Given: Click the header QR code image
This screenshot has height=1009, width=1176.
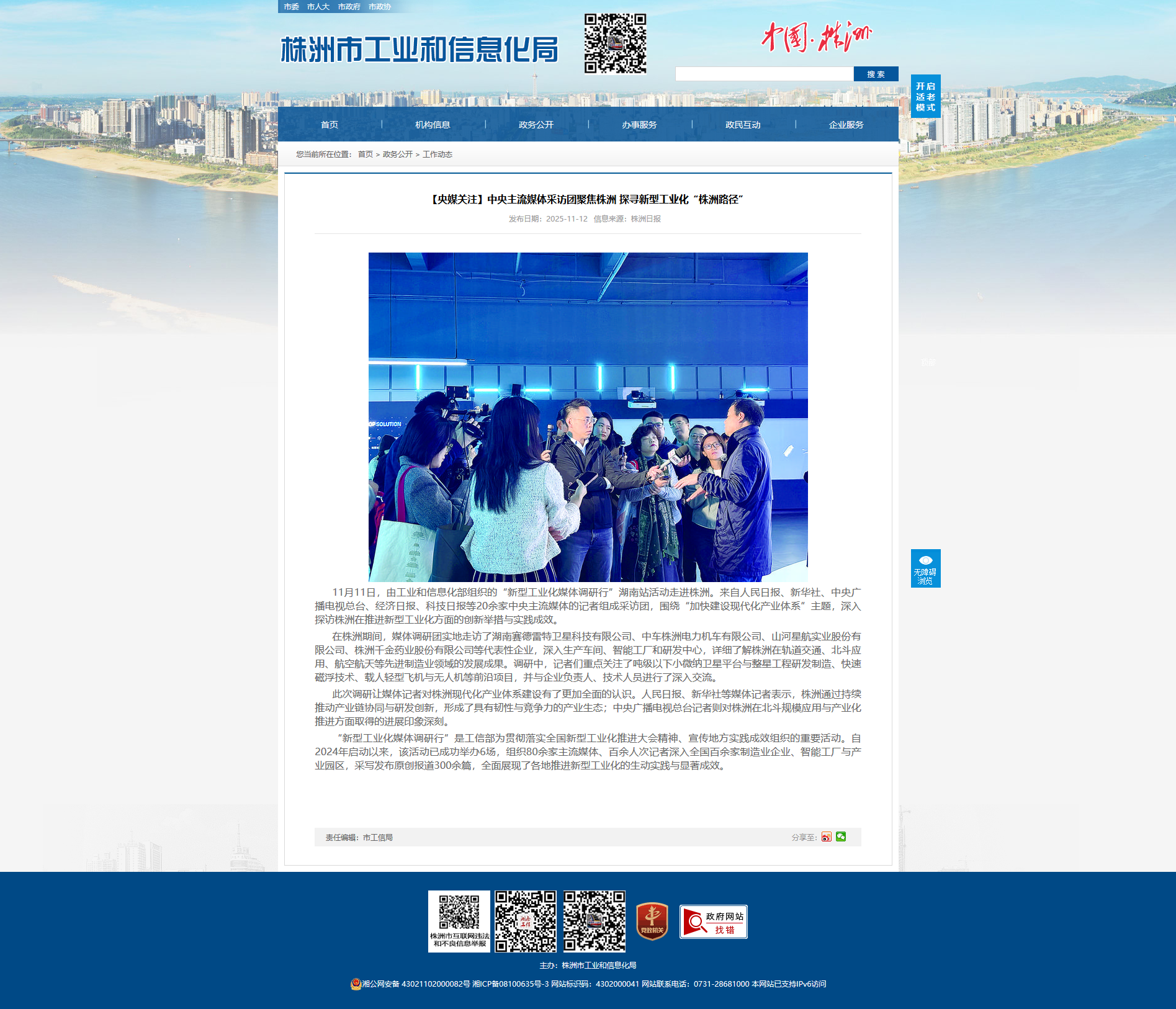Looking at the screenshot, I should click(x=615, y=44).
